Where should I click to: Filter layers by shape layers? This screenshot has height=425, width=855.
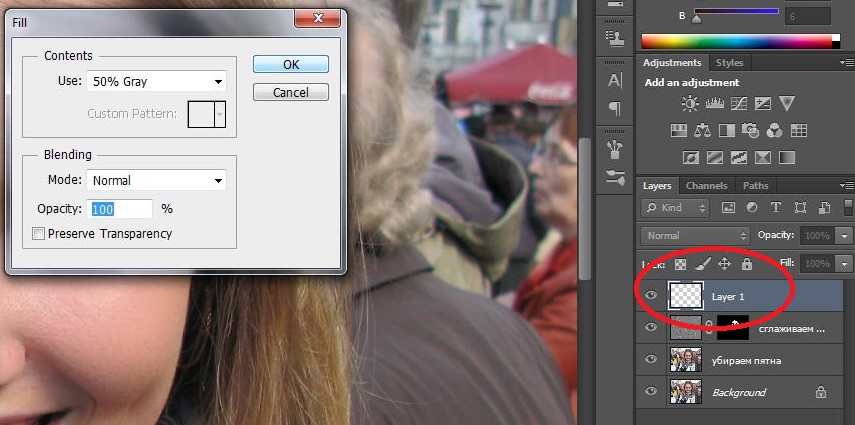click(x=800, y=208)
